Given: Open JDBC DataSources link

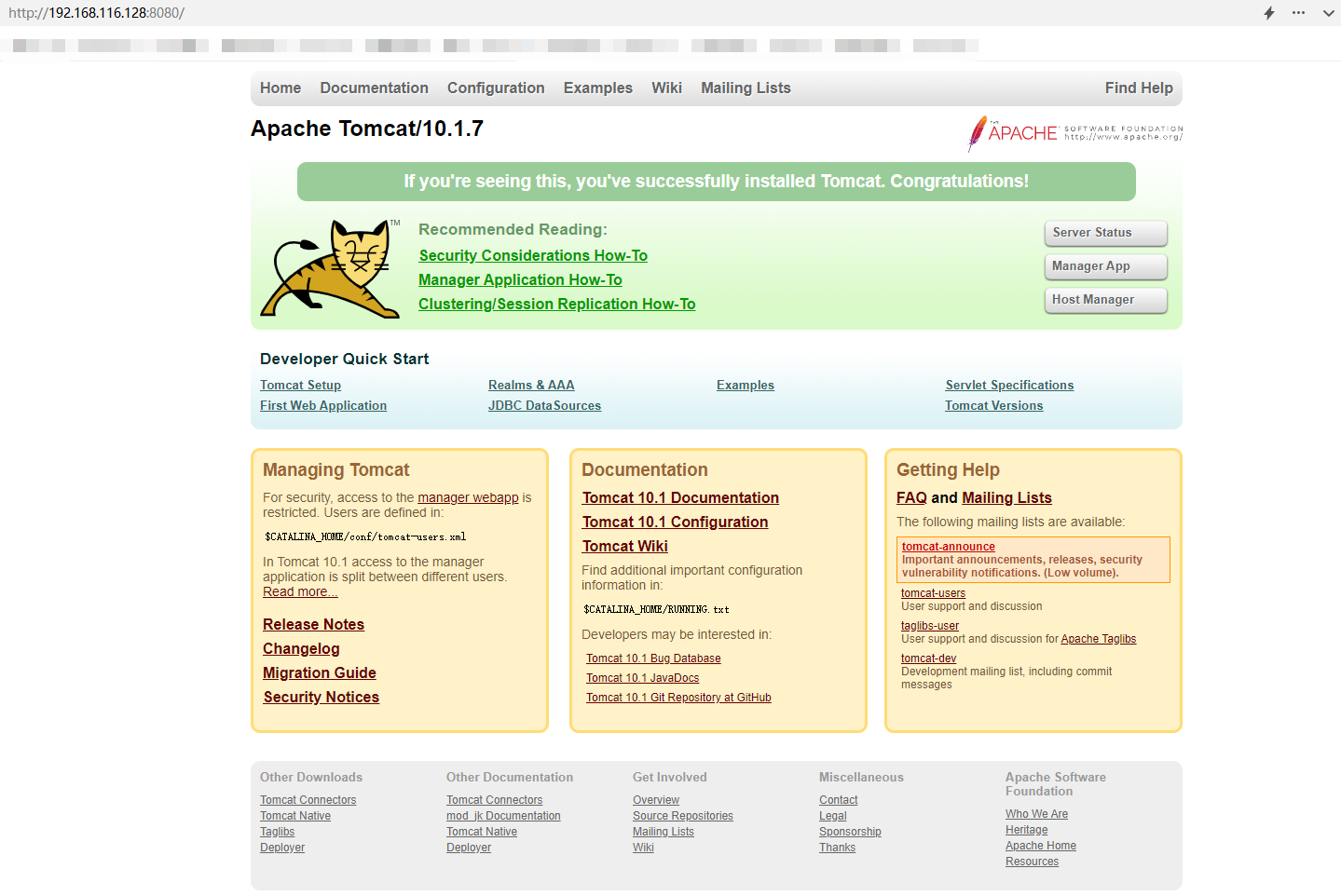Looking at the screenshot, I should point(544,405).
